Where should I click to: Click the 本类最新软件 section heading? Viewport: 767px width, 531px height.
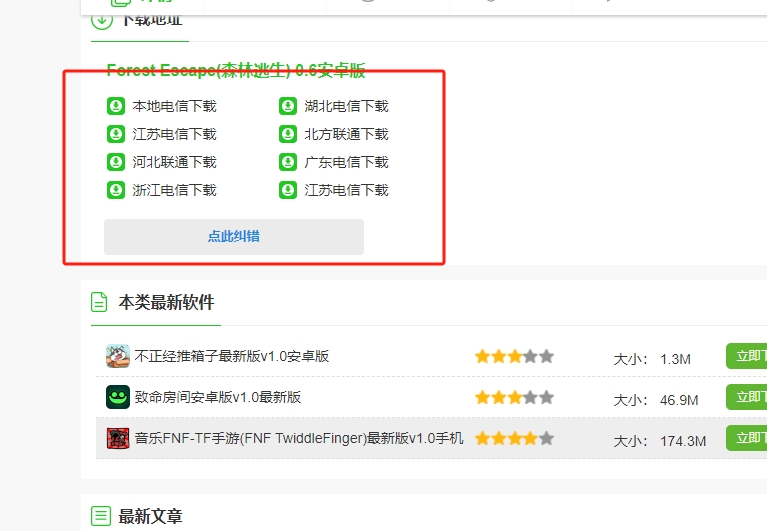pyautogui.click(x=166, y=302)
